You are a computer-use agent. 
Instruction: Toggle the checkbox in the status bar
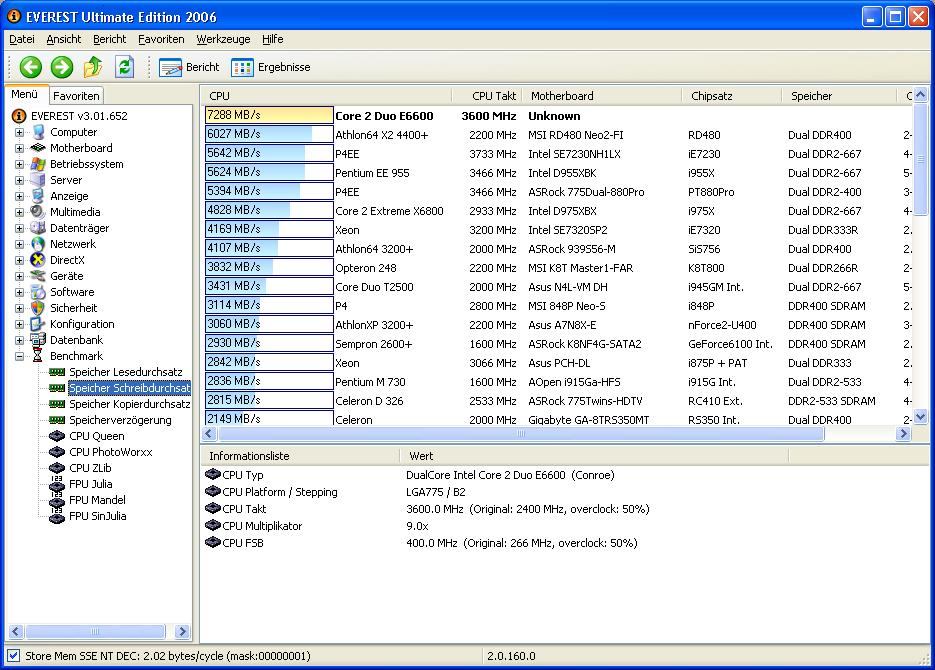pos(14,656)
